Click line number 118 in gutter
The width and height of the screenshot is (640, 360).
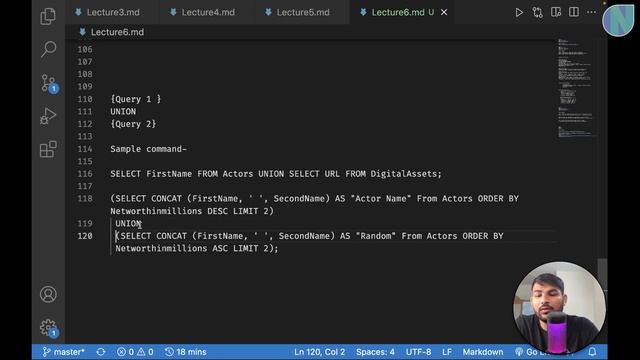point(85,199)
